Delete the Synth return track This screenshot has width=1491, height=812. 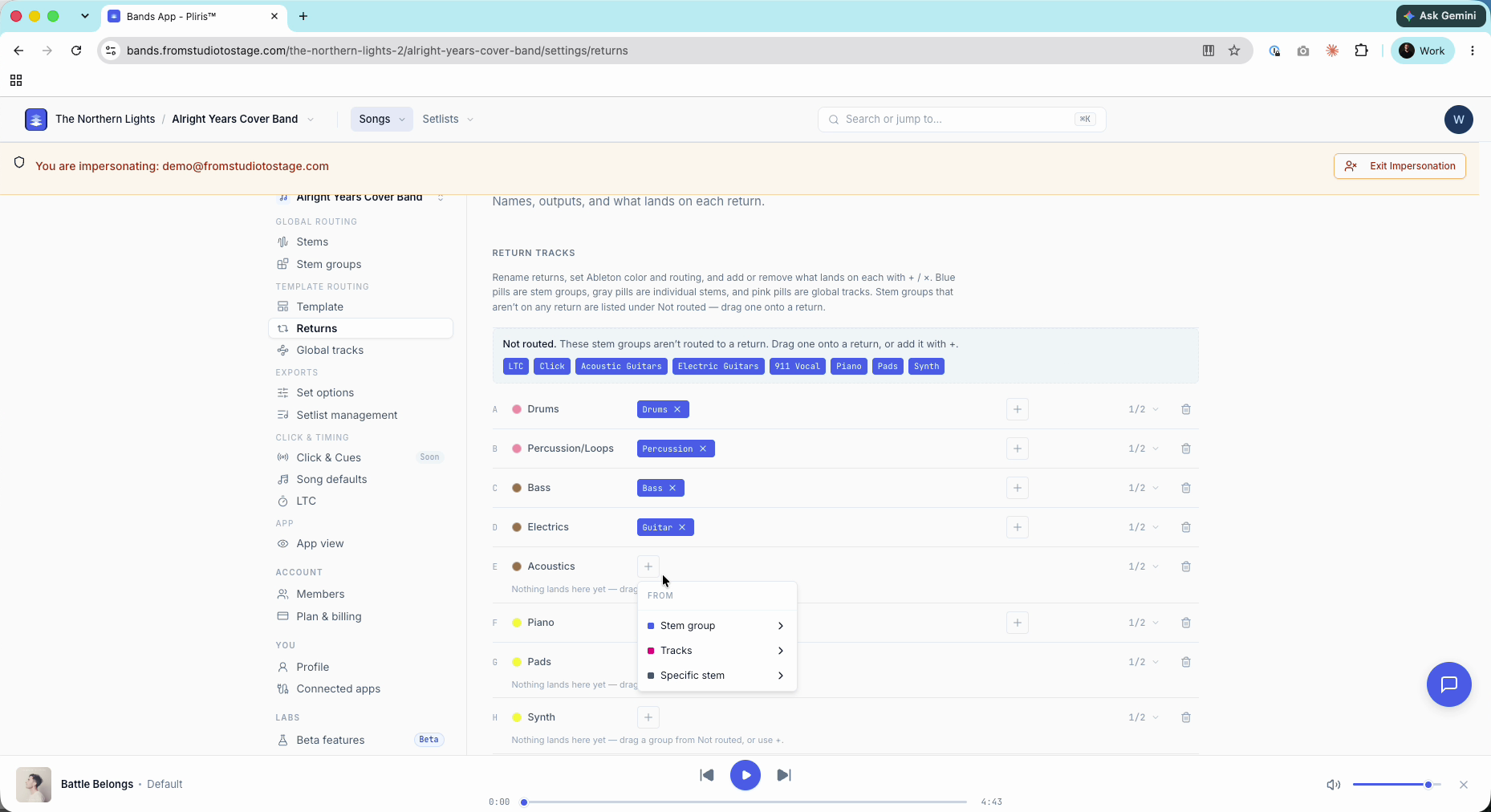click(x=1186, y=717)
